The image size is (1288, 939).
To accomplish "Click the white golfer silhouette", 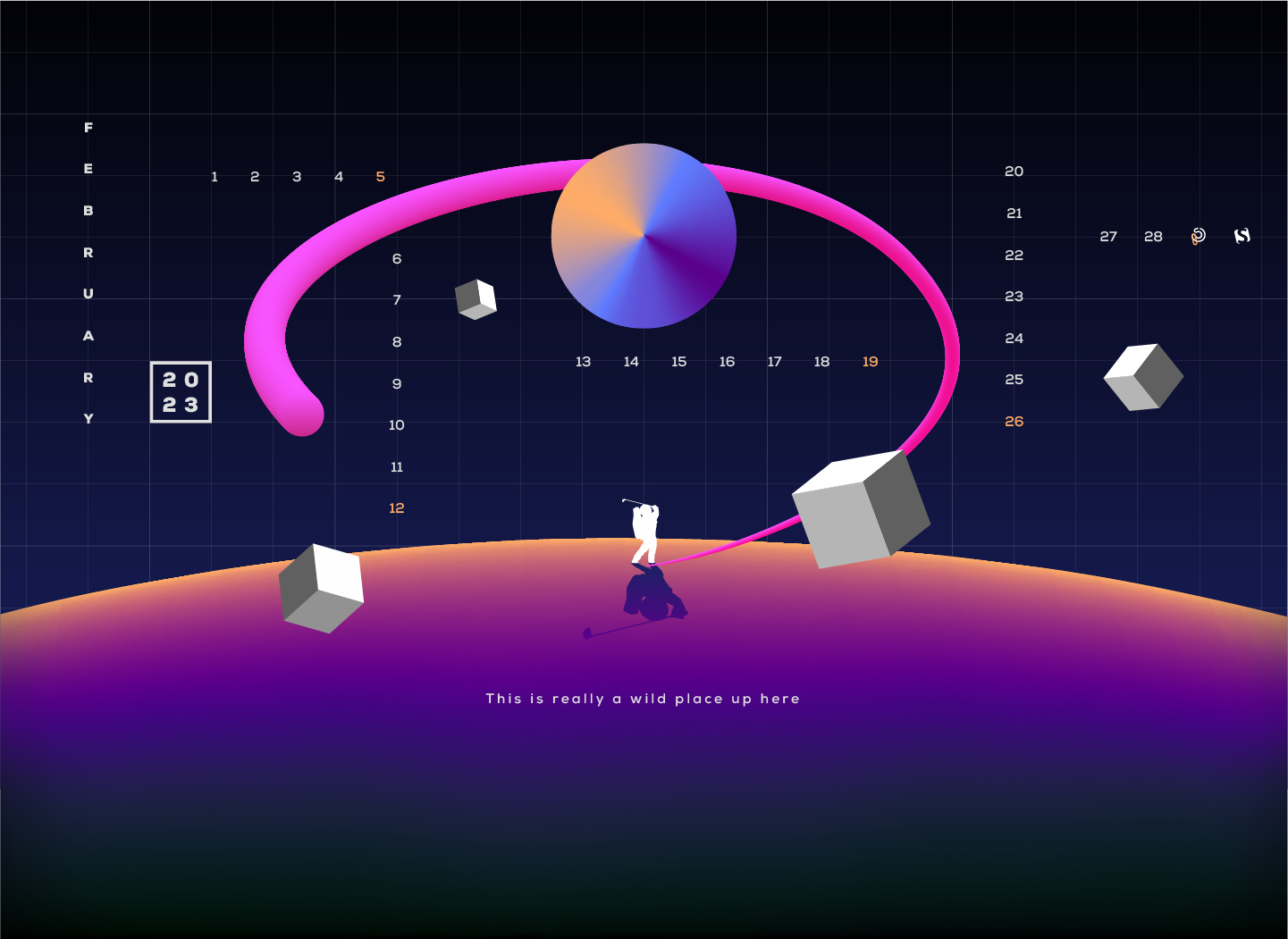I will 645,532.
